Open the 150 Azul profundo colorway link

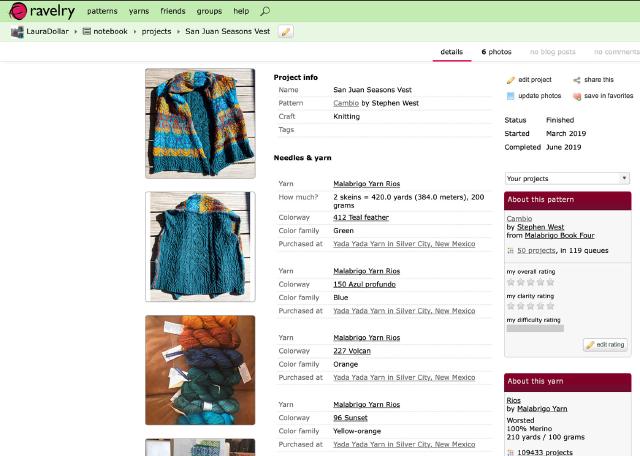coord(364,285)
